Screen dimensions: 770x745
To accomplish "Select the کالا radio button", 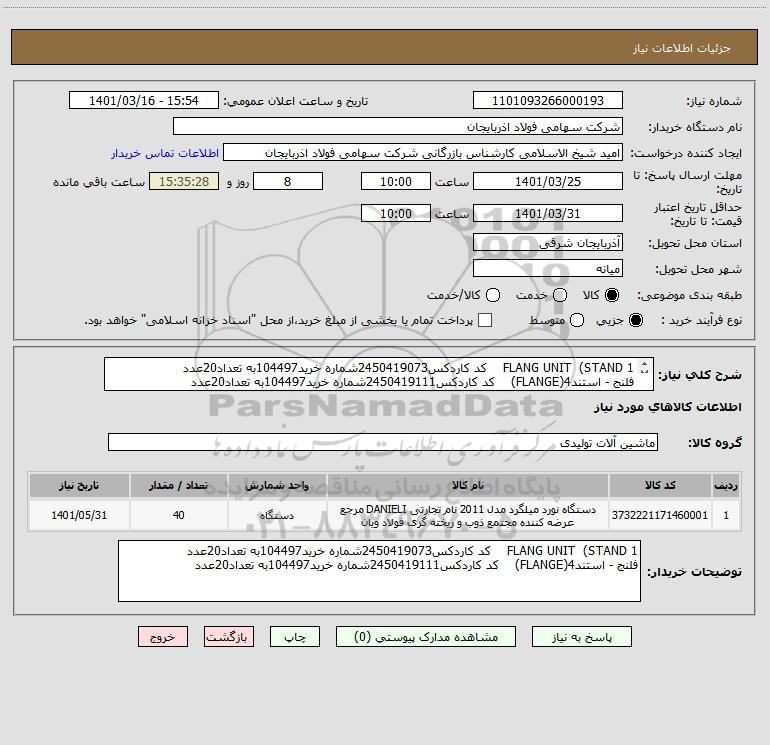I will click(612, 295).
